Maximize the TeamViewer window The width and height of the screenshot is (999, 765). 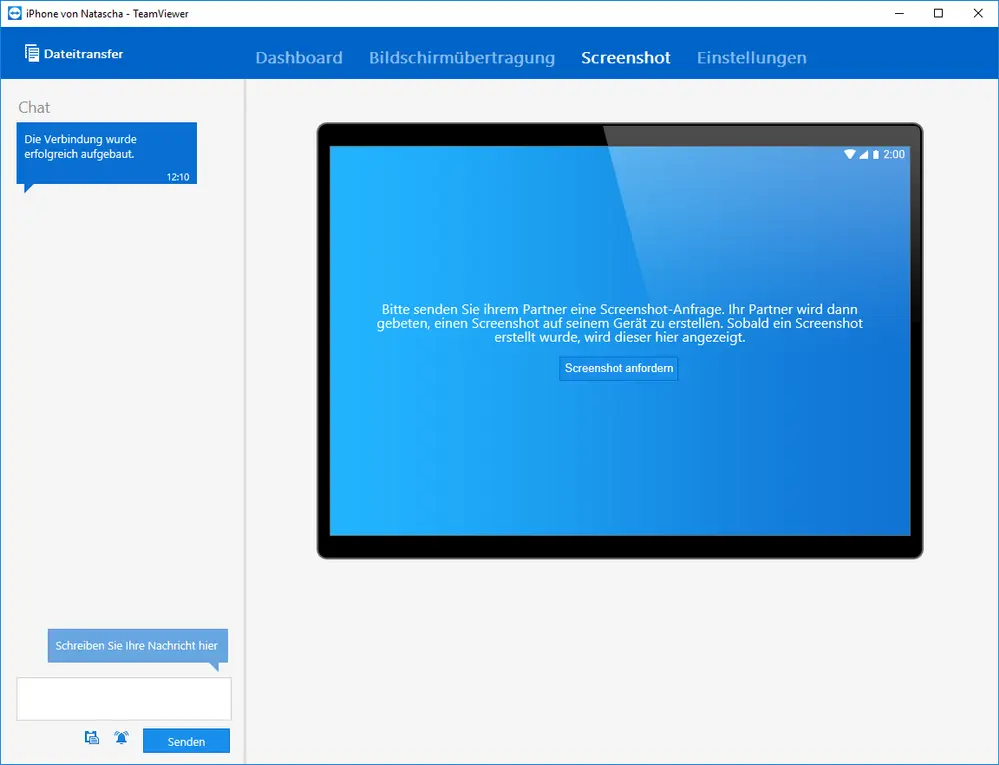938,13
